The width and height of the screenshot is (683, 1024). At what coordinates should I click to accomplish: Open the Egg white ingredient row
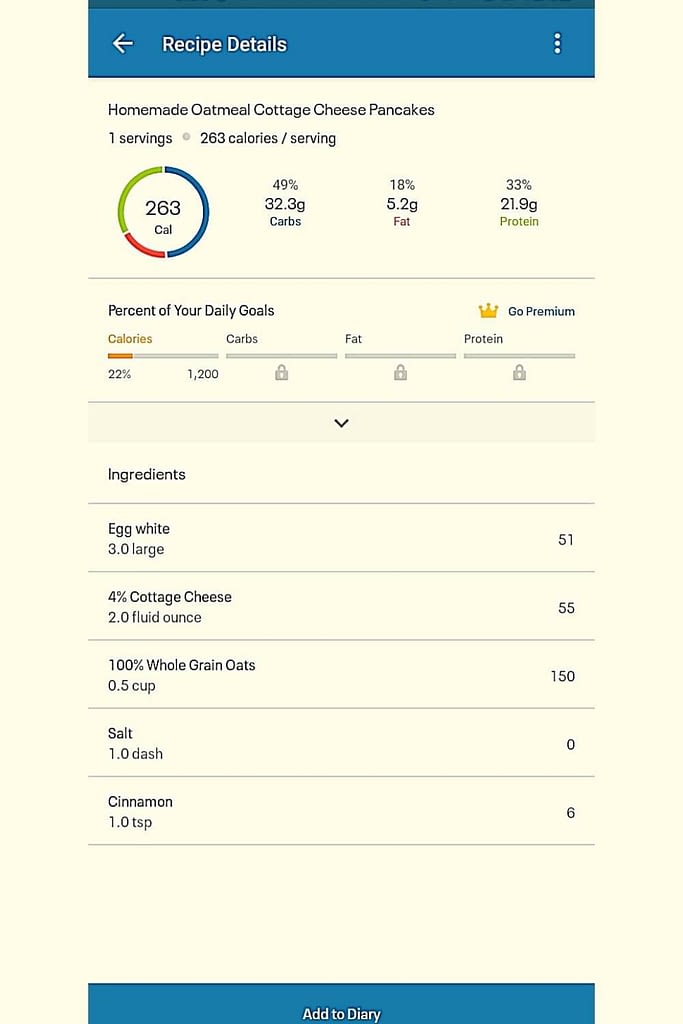[342, 538]
